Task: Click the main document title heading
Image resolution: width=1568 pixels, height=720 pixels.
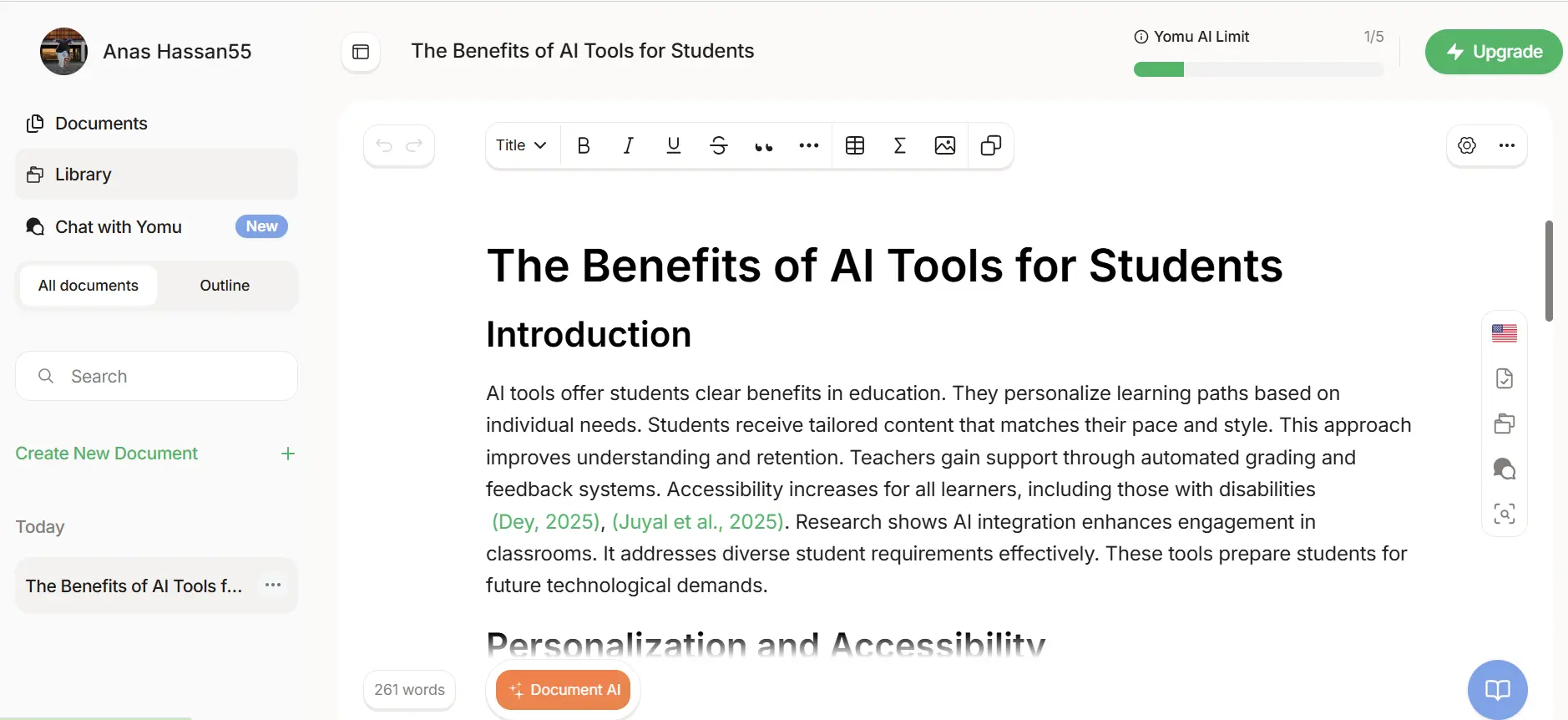Action: [884, 266]
